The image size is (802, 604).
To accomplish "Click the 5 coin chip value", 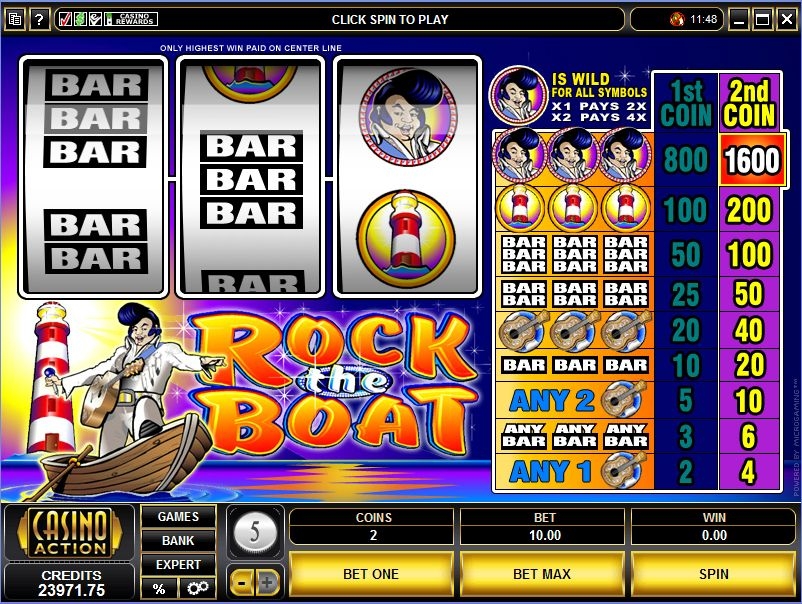I will click(x=255, y=532).
